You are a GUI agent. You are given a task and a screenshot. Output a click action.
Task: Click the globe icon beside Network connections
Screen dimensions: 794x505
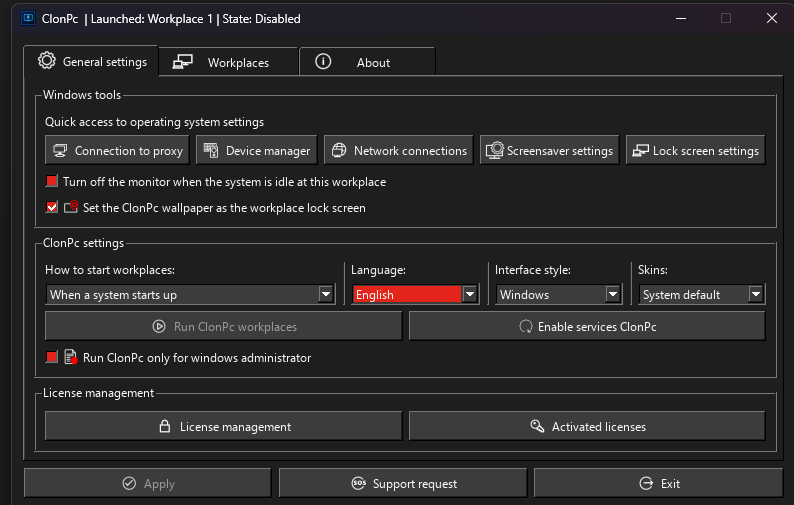[x=339, y=150]
